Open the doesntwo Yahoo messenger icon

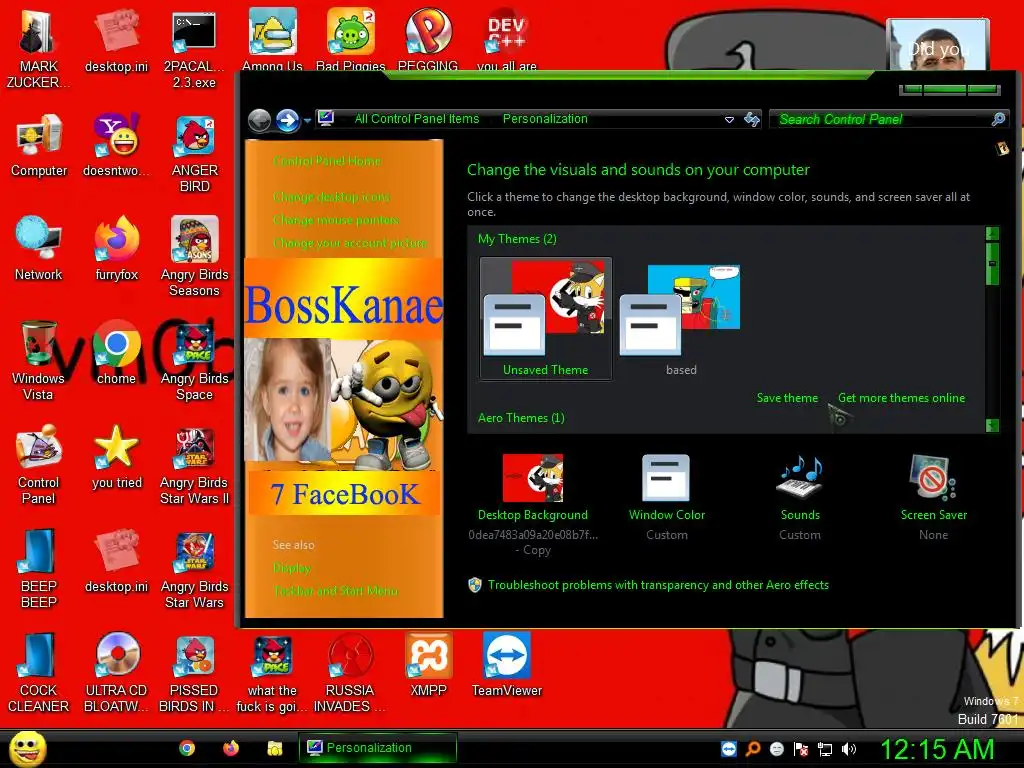pos(116,145)
